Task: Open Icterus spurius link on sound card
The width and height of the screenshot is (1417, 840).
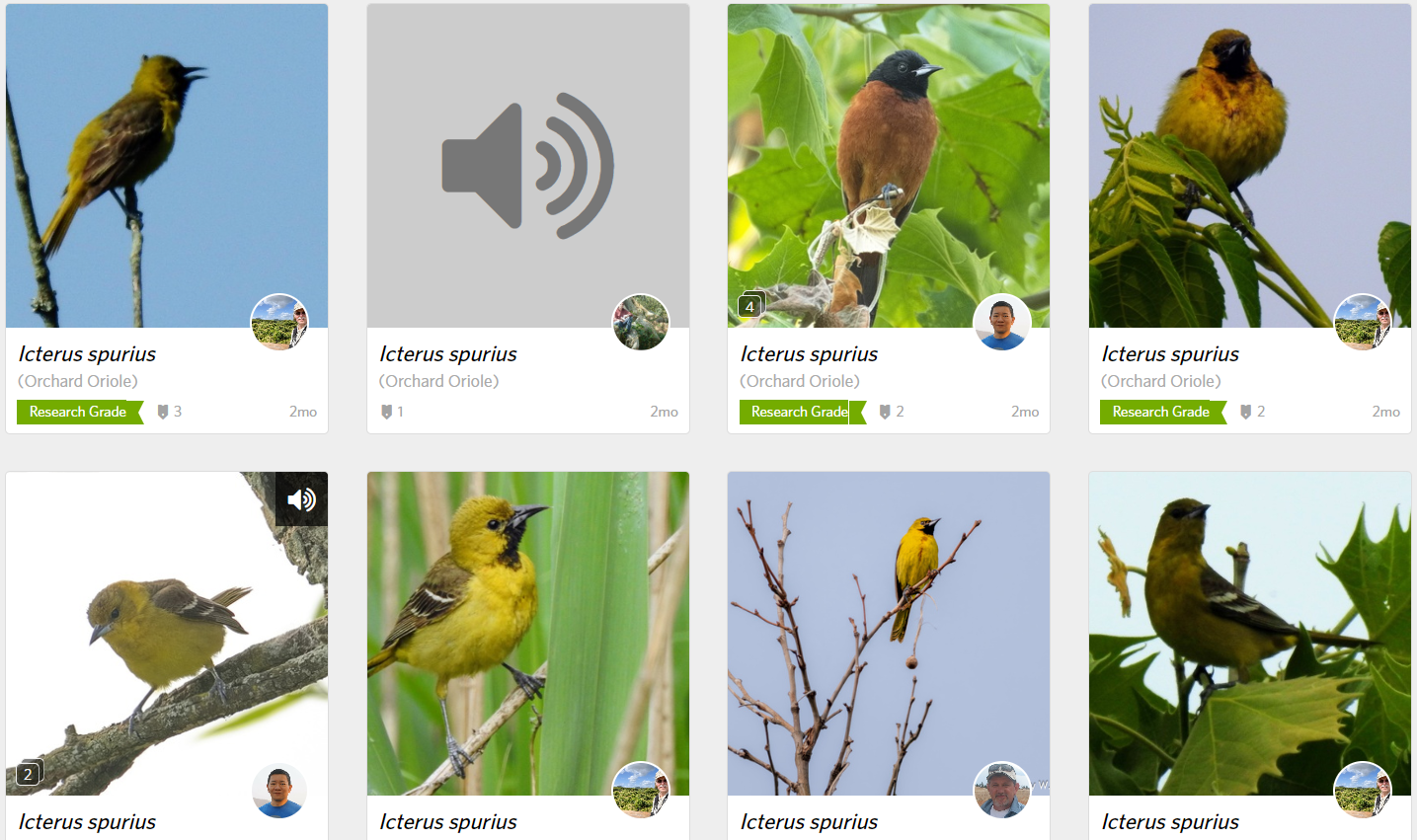Action: [x=448, y=354]
